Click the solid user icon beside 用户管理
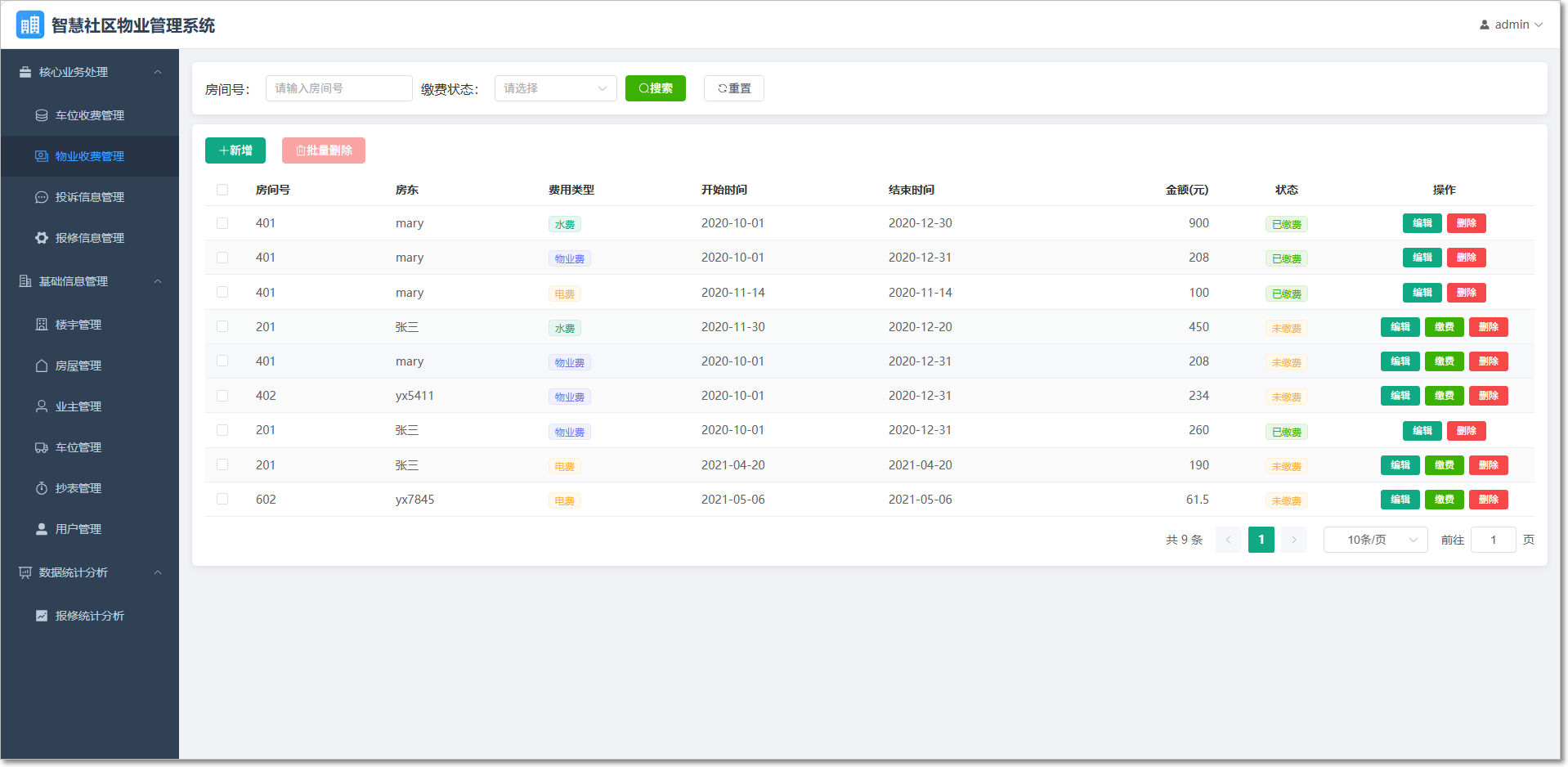The height and width of the screenshot is (767, 1568). point(42,529)
